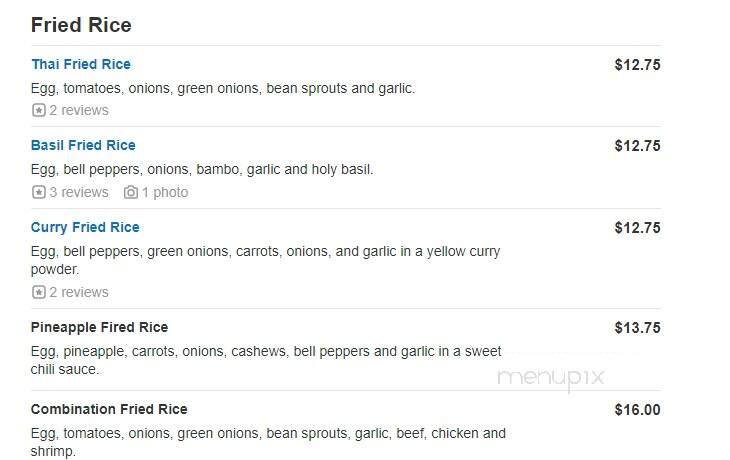The image size is (730, 460).
Task: View 3 reviews for Basil Fried Rice
Action: coord(79,192)
